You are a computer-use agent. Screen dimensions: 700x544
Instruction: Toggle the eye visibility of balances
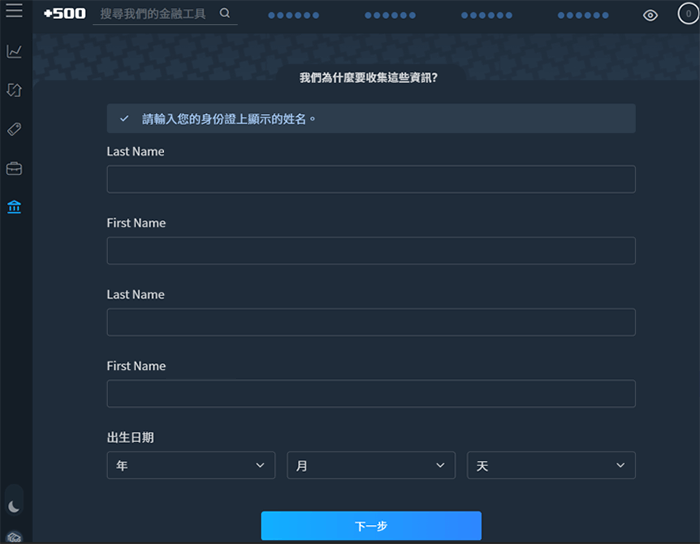coord(650,16)
